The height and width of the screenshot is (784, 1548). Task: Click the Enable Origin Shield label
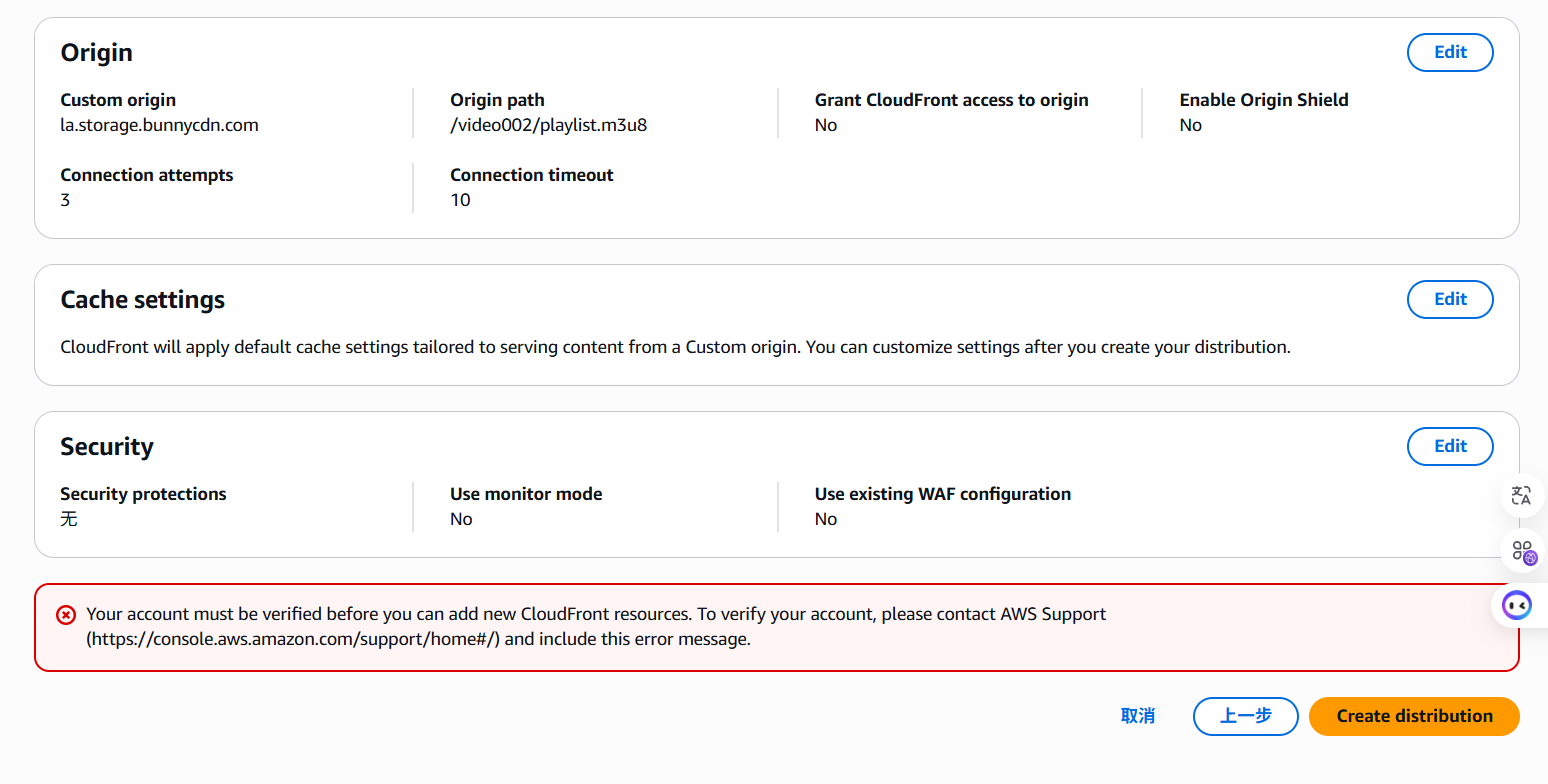click(1264, 100)
